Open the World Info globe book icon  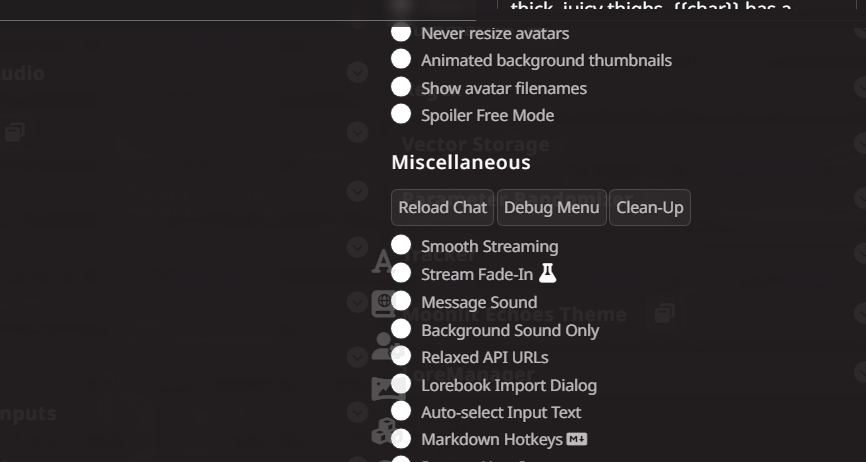click(x=384, y=303)
